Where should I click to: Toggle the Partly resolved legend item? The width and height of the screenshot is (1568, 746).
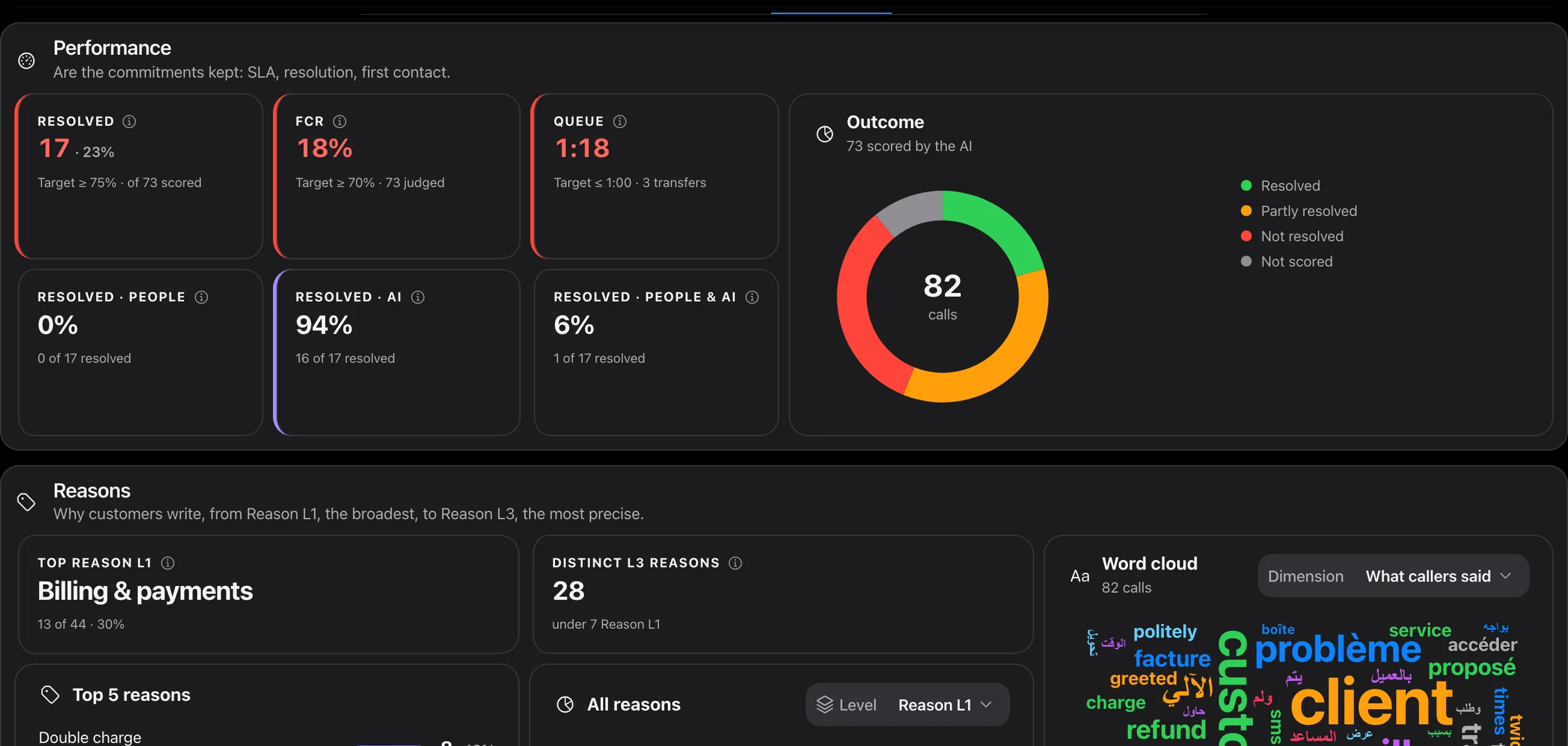click(x=1298, y=211)
